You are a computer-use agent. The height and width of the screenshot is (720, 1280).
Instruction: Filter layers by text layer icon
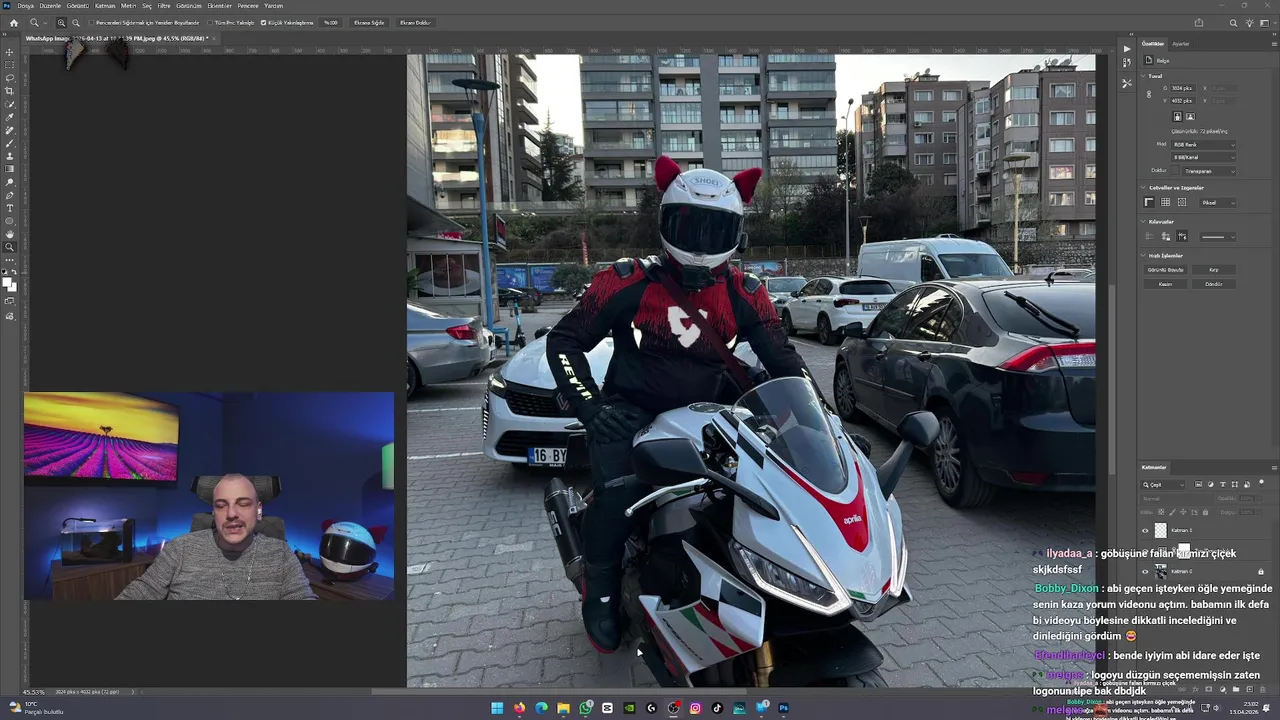coord(1222,484)
